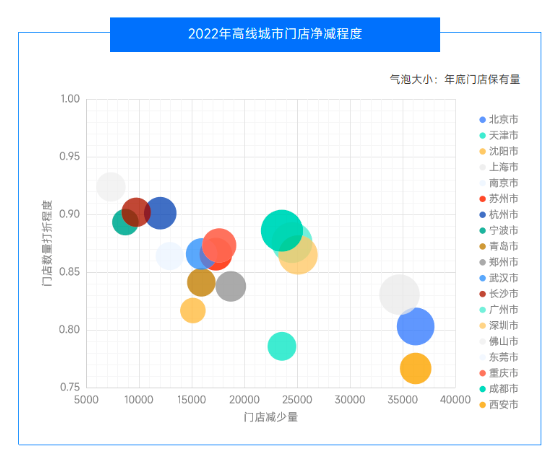Click the dark blue 杭州市 bubble
This screenshot has height=460, width=557.
pos(160,213)
